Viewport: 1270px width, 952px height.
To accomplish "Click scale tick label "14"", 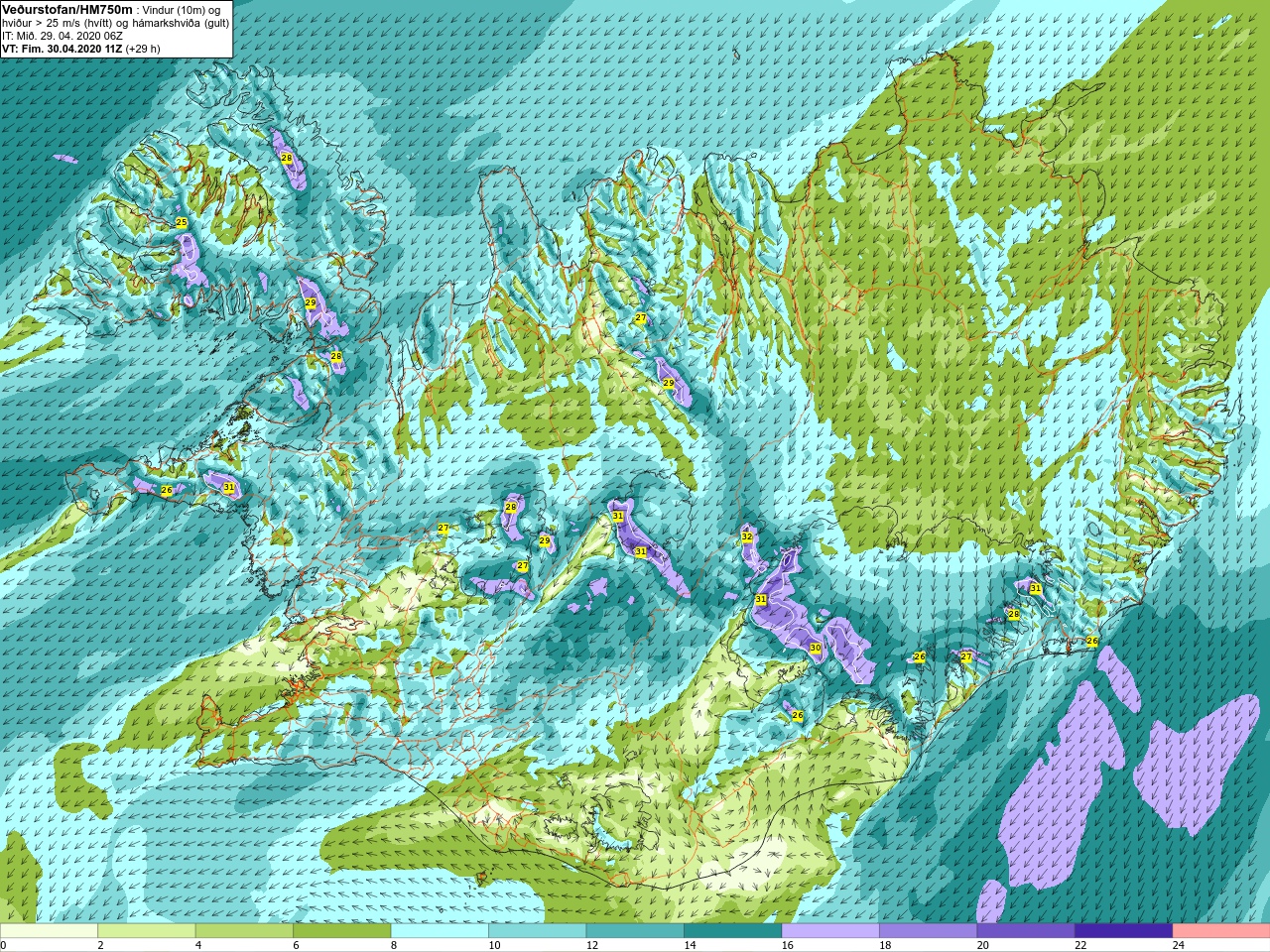I will (690, 945).
